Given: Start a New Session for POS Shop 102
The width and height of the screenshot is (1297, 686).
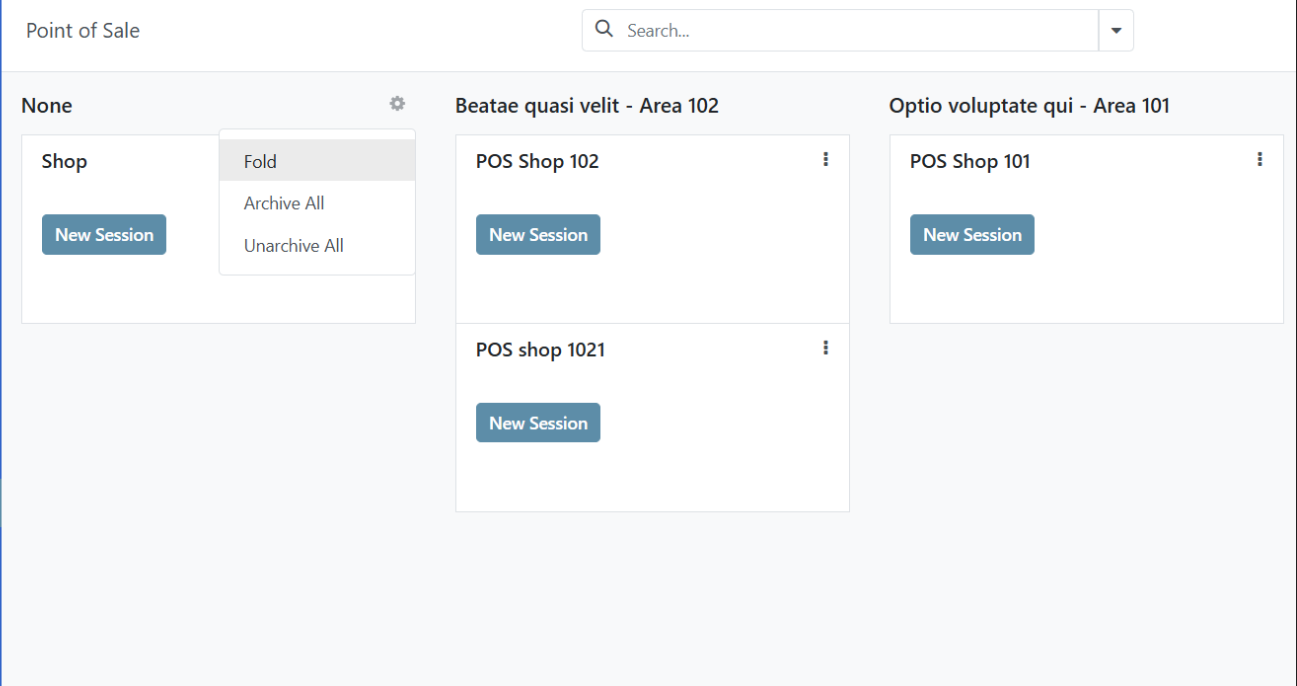Looking at the screenshot, I should click(x=538, y=234).
